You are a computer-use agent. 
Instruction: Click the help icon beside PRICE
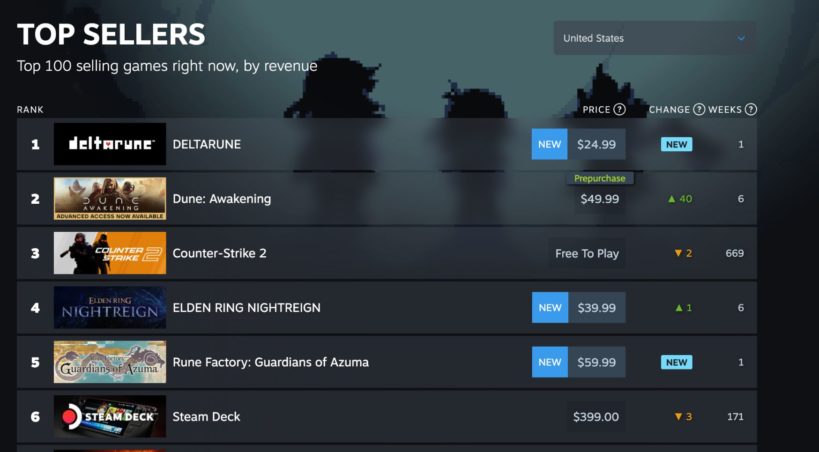[619, 110]
